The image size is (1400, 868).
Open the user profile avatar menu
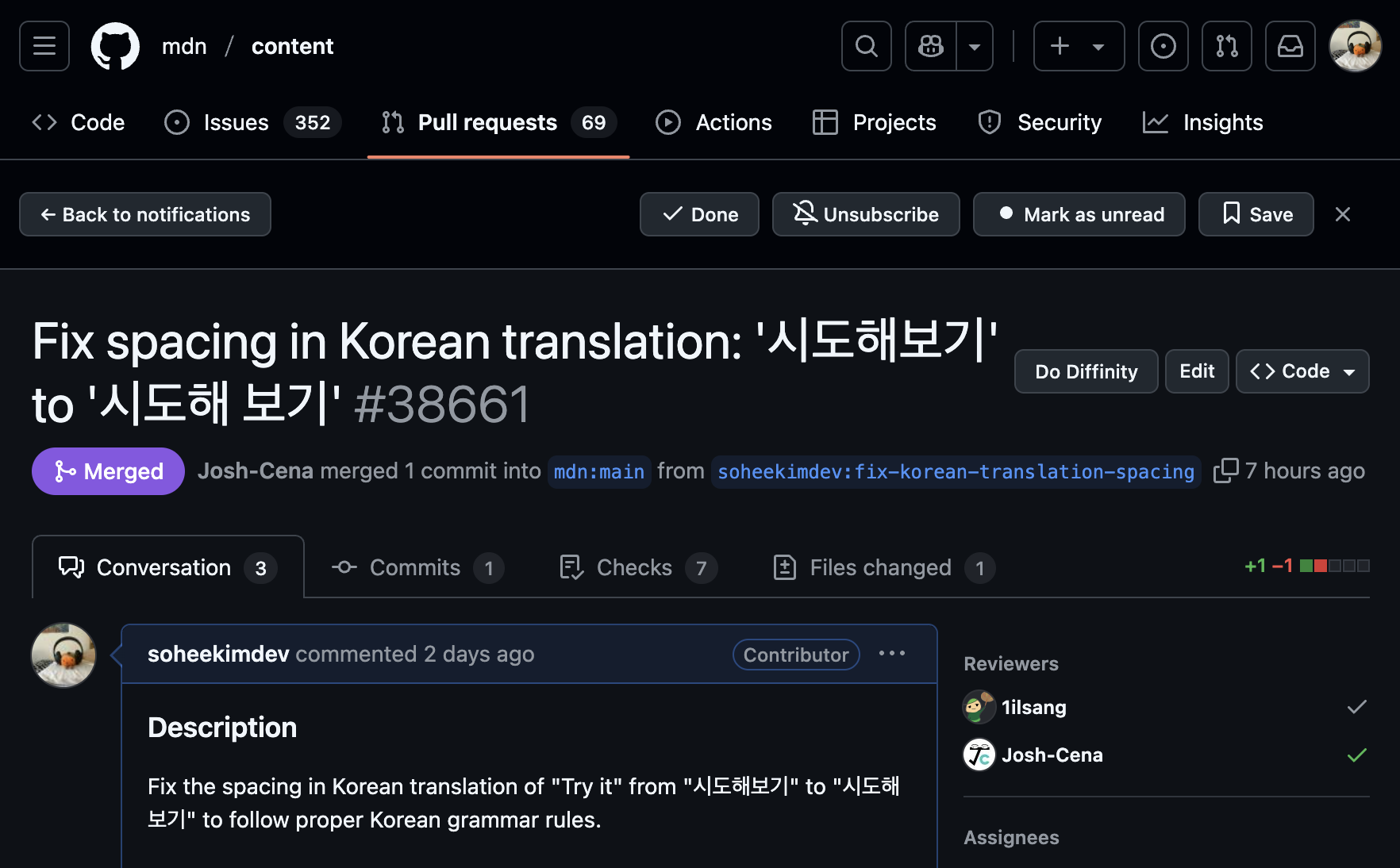(x=1356, y=46)
